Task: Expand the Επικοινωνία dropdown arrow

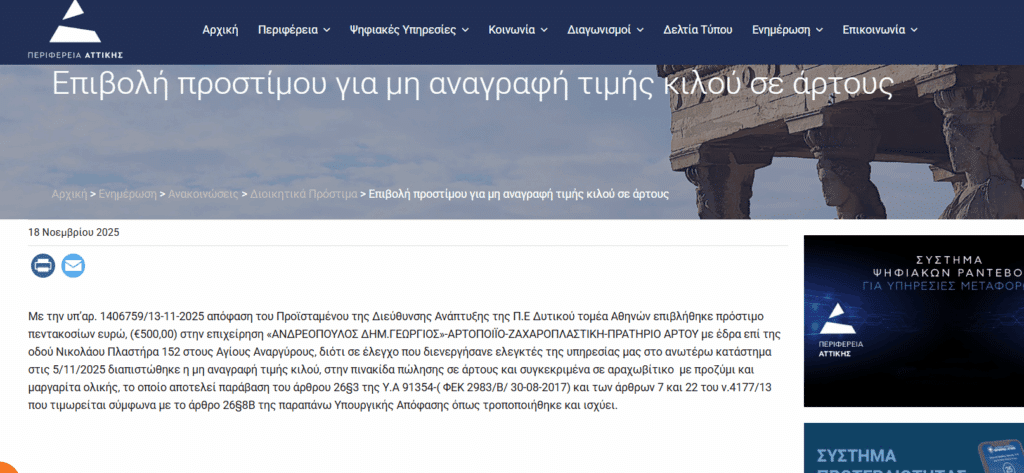Action: pyautogui.click(x=914, y=30)
